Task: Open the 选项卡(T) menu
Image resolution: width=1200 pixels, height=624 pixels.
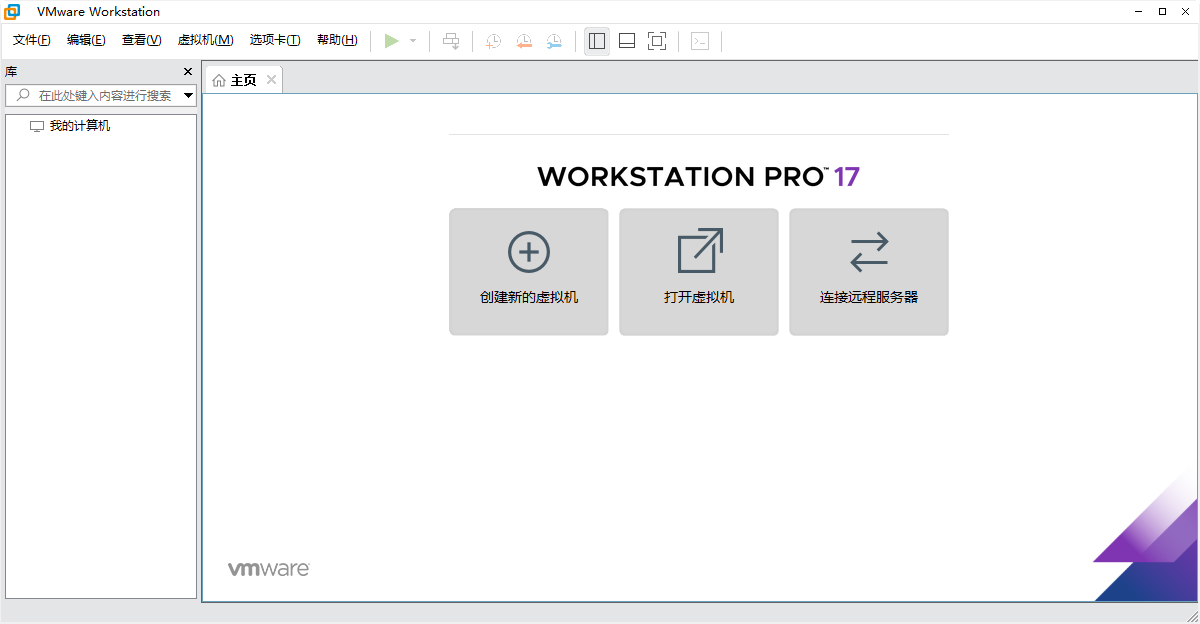Action: [x=275, y=40]
